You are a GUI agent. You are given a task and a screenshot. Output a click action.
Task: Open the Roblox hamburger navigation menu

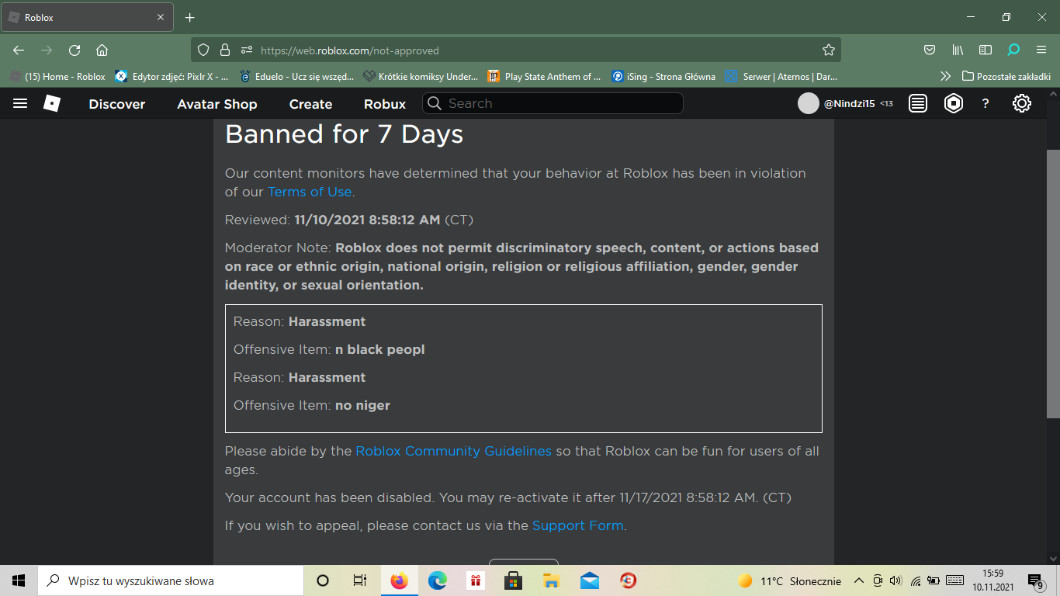click(20, 103)
